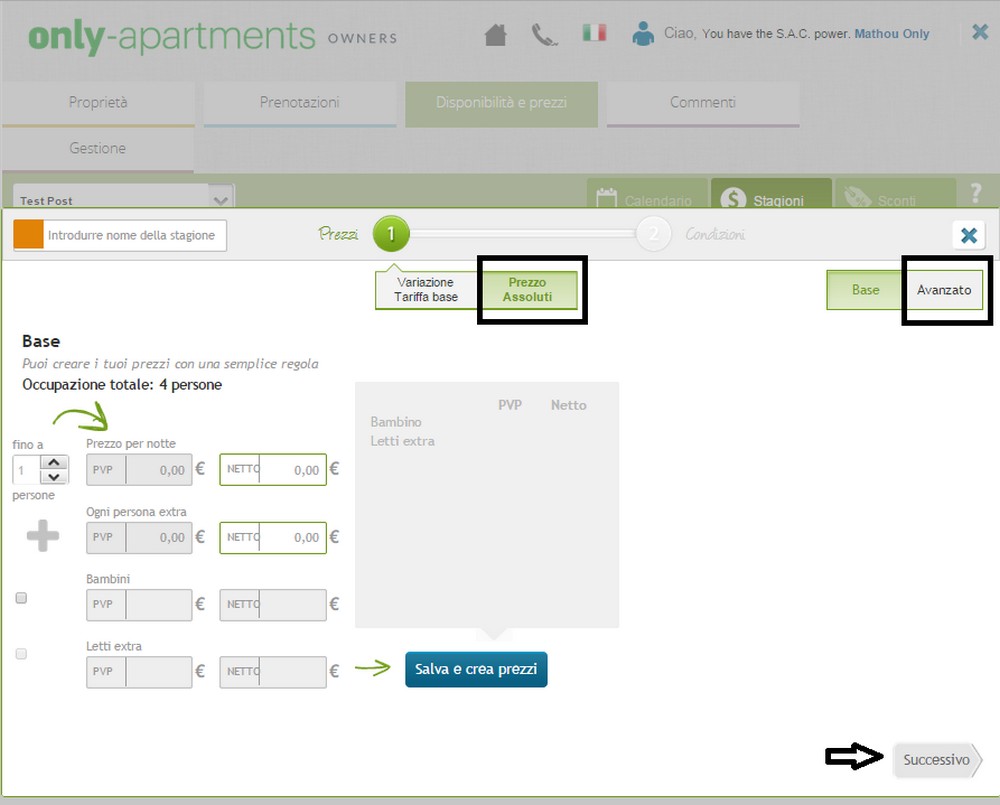The image size is (1000, 805).
Task: Click the orange season color swatch
Action: click(29, 235)
